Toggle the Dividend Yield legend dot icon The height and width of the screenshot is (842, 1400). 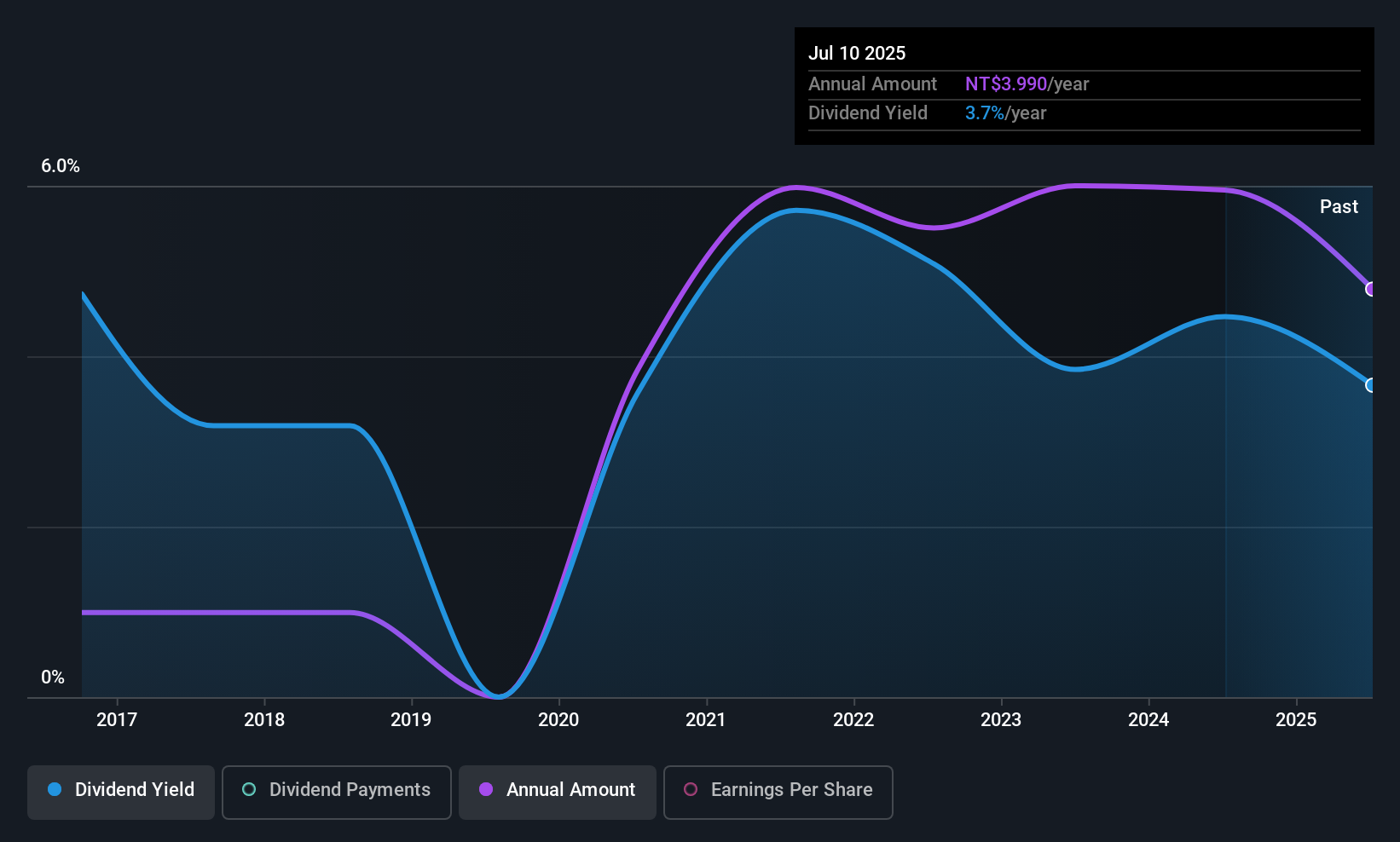coord(54,790)
